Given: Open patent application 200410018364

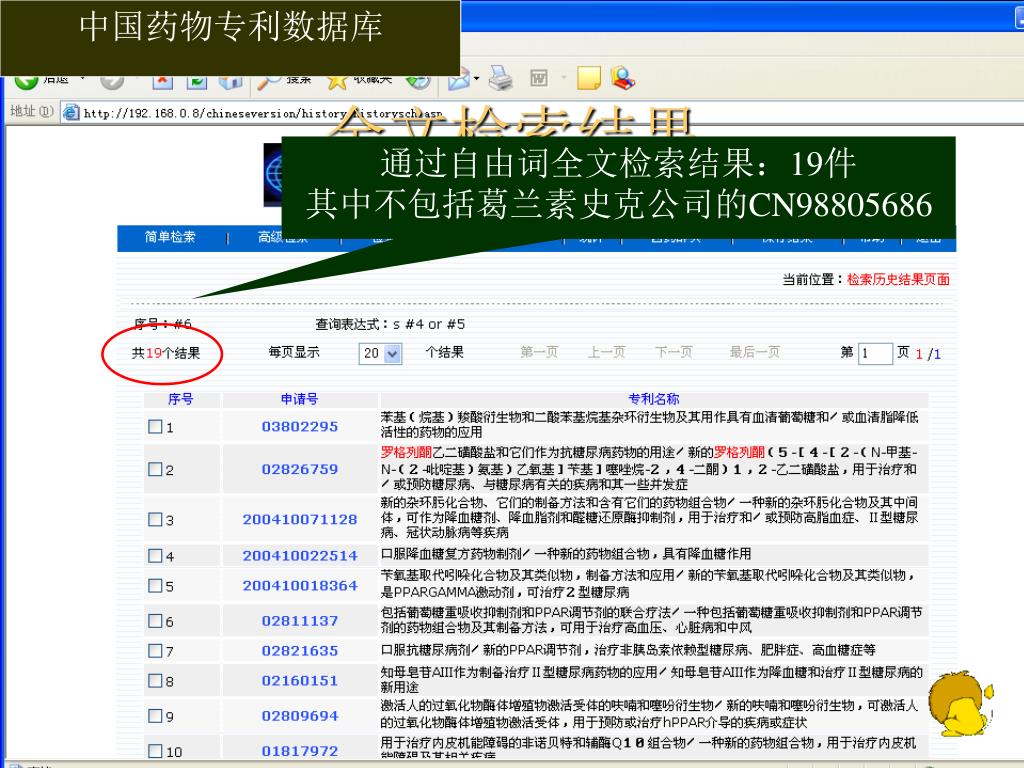Looking at the screenshot, I should click(300, 585).
